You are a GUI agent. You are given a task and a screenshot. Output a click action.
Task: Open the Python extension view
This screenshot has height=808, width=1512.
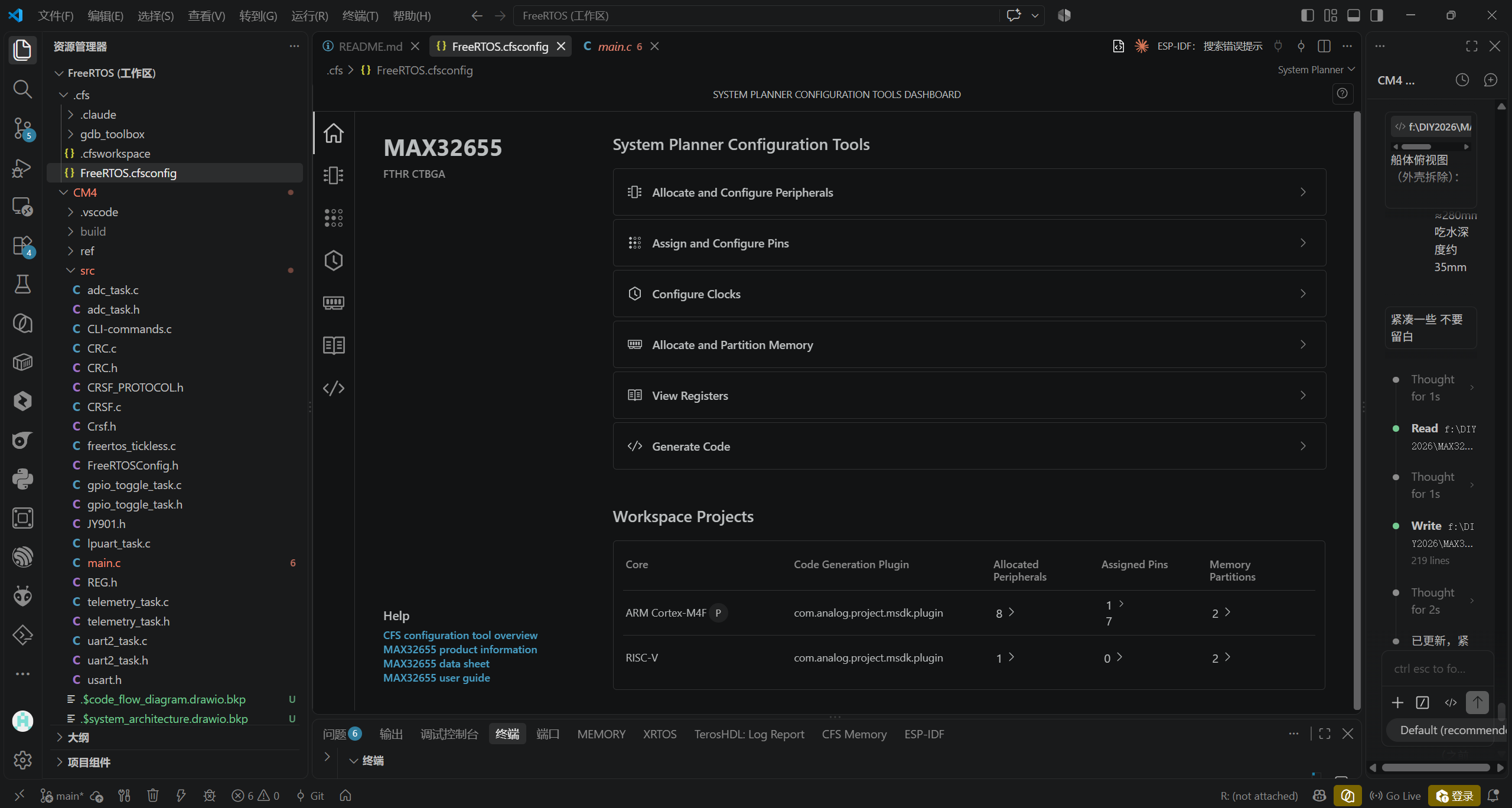click(22, 479)
